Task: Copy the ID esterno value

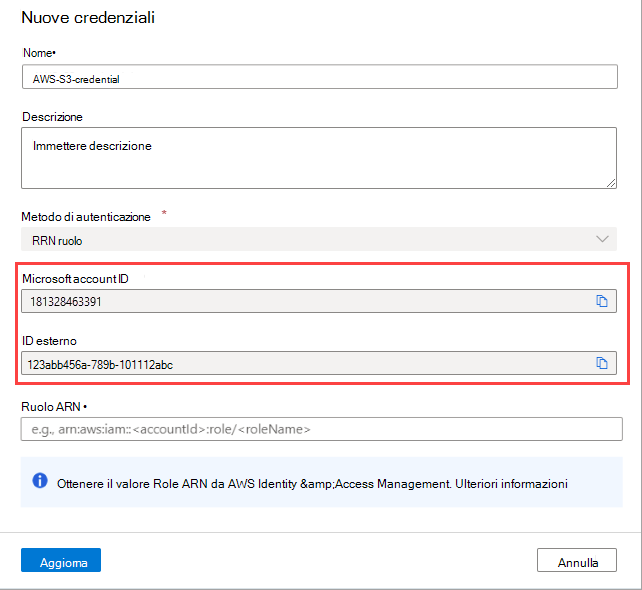Action: (602, 364)
